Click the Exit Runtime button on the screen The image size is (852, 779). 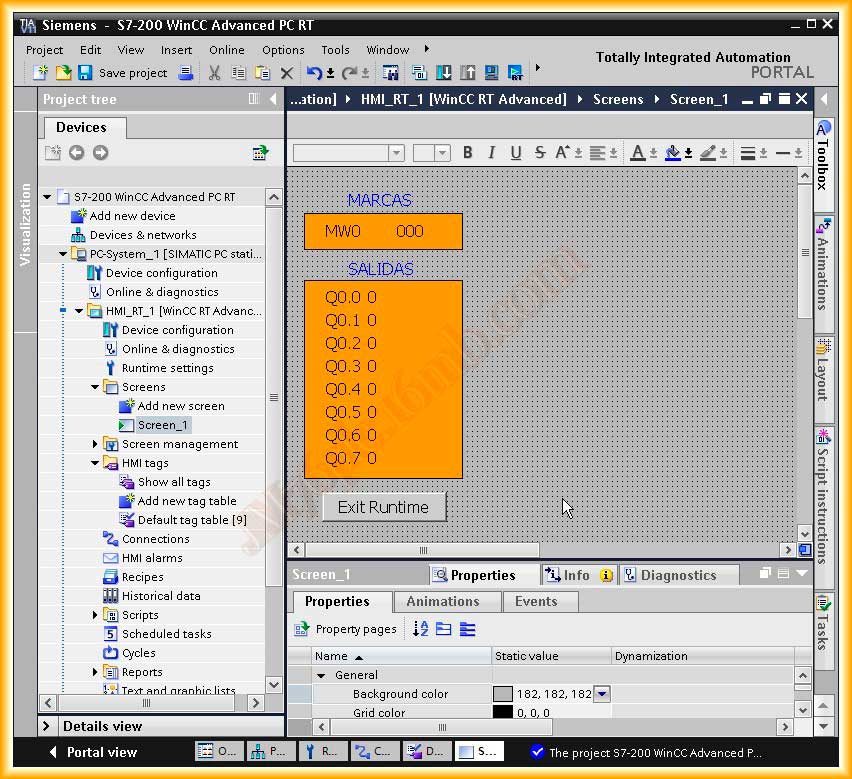(383, 507)
